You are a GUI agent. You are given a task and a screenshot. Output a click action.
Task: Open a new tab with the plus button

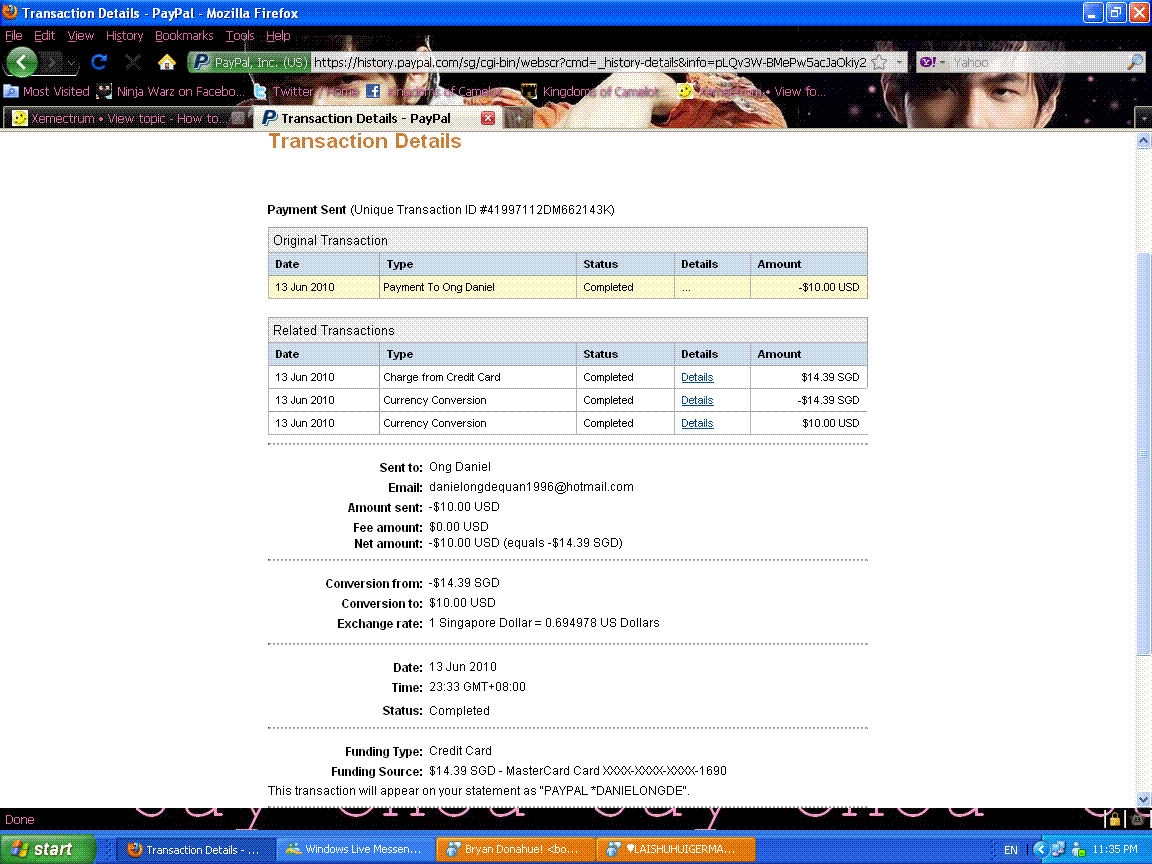tap(518, 118)
